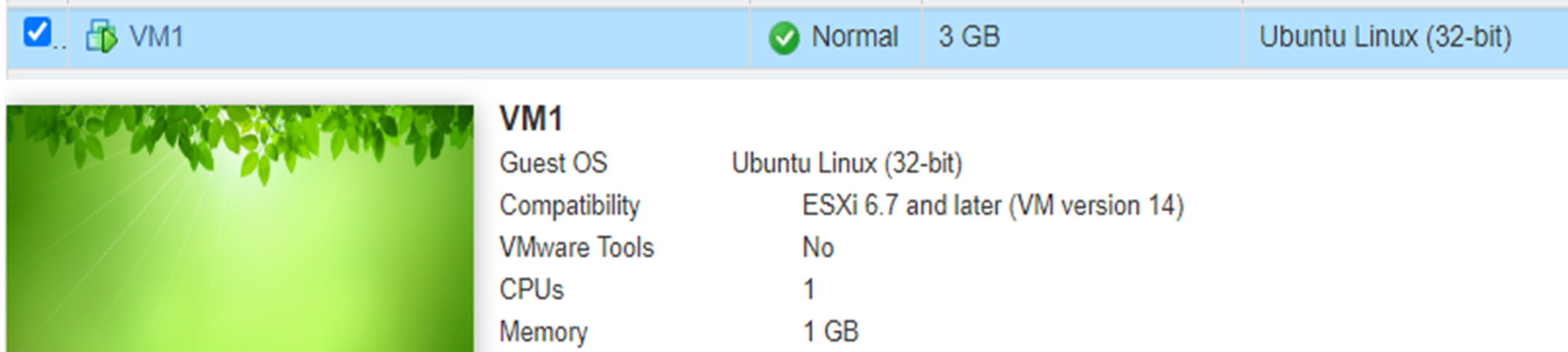Click the 3 GB used space cell
This screenshot has height=352, width=1568.
968,37
